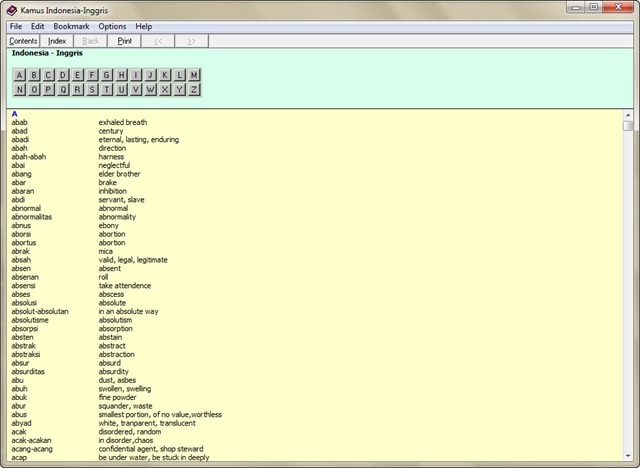
Task: Click the Print button
Action: pyautogui.click(x=124, y=41)
